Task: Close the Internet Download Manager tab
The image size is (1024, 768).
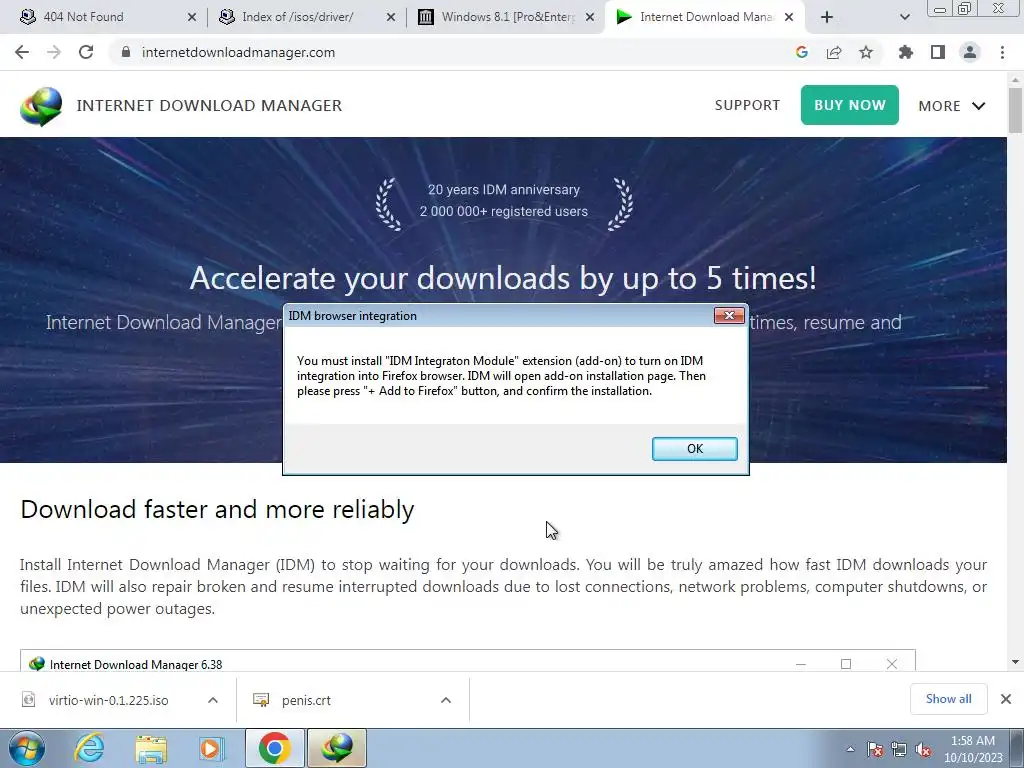Action: (789, 18)
